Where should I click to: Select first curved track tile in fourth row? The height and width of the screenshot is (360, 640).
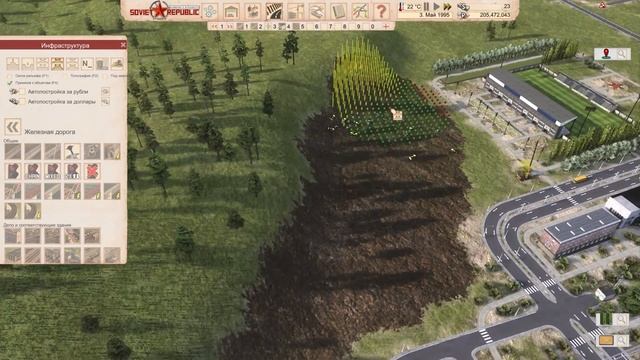[13, 211]
